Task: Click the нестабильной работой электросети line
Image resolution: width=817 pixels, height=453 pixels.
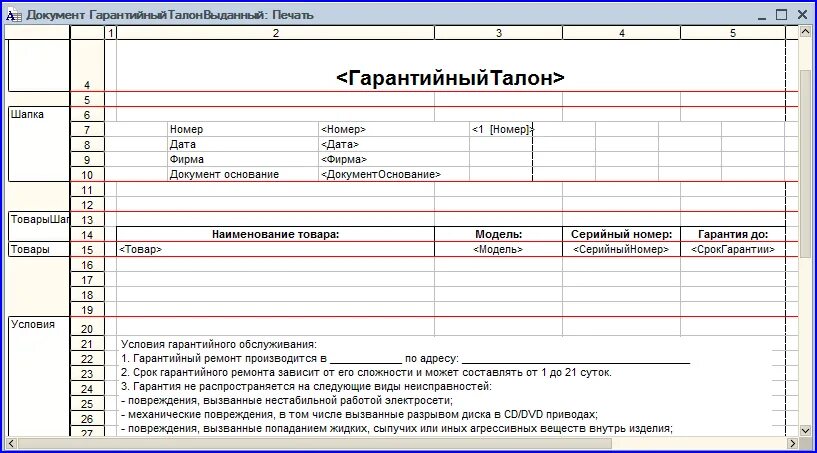Action: [x=287, y=401]
